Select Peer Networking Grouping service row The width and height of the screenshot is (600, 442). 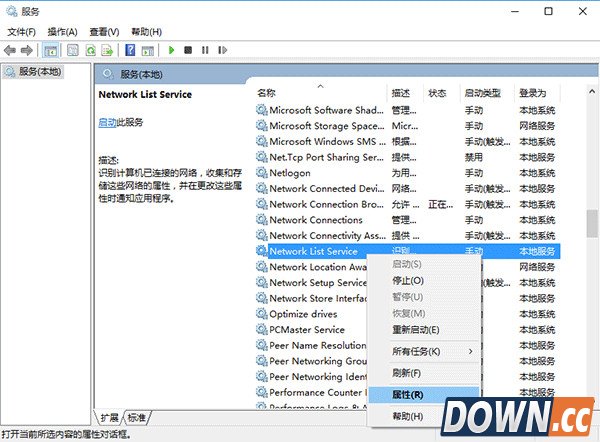(x=311, y=361)
